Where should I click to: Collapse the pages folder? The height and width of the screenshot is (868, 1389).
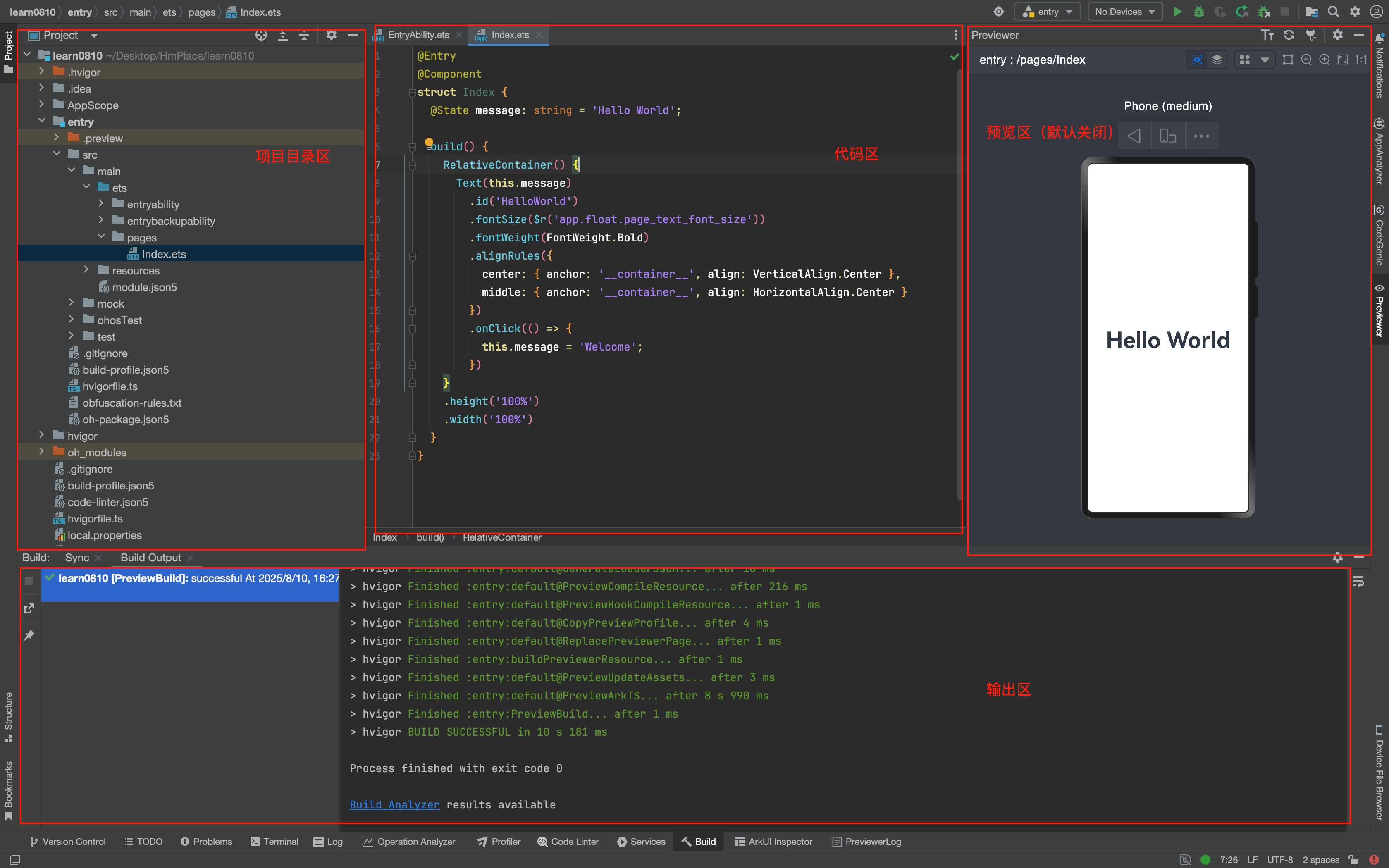[x=101, y=236]
